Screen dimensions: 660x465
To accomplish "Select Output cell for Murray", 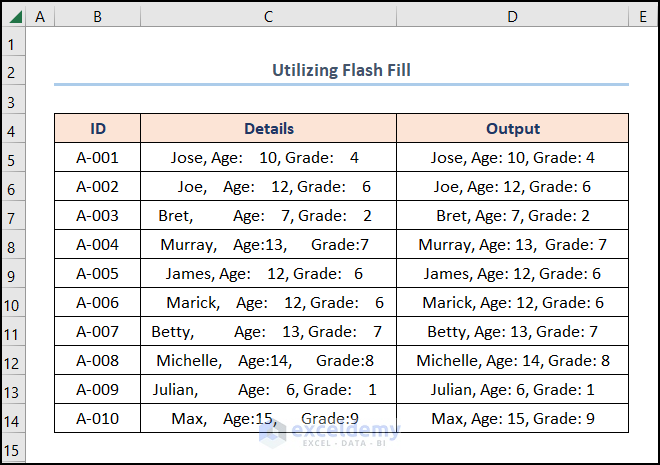I will click(x=512, y=245).
